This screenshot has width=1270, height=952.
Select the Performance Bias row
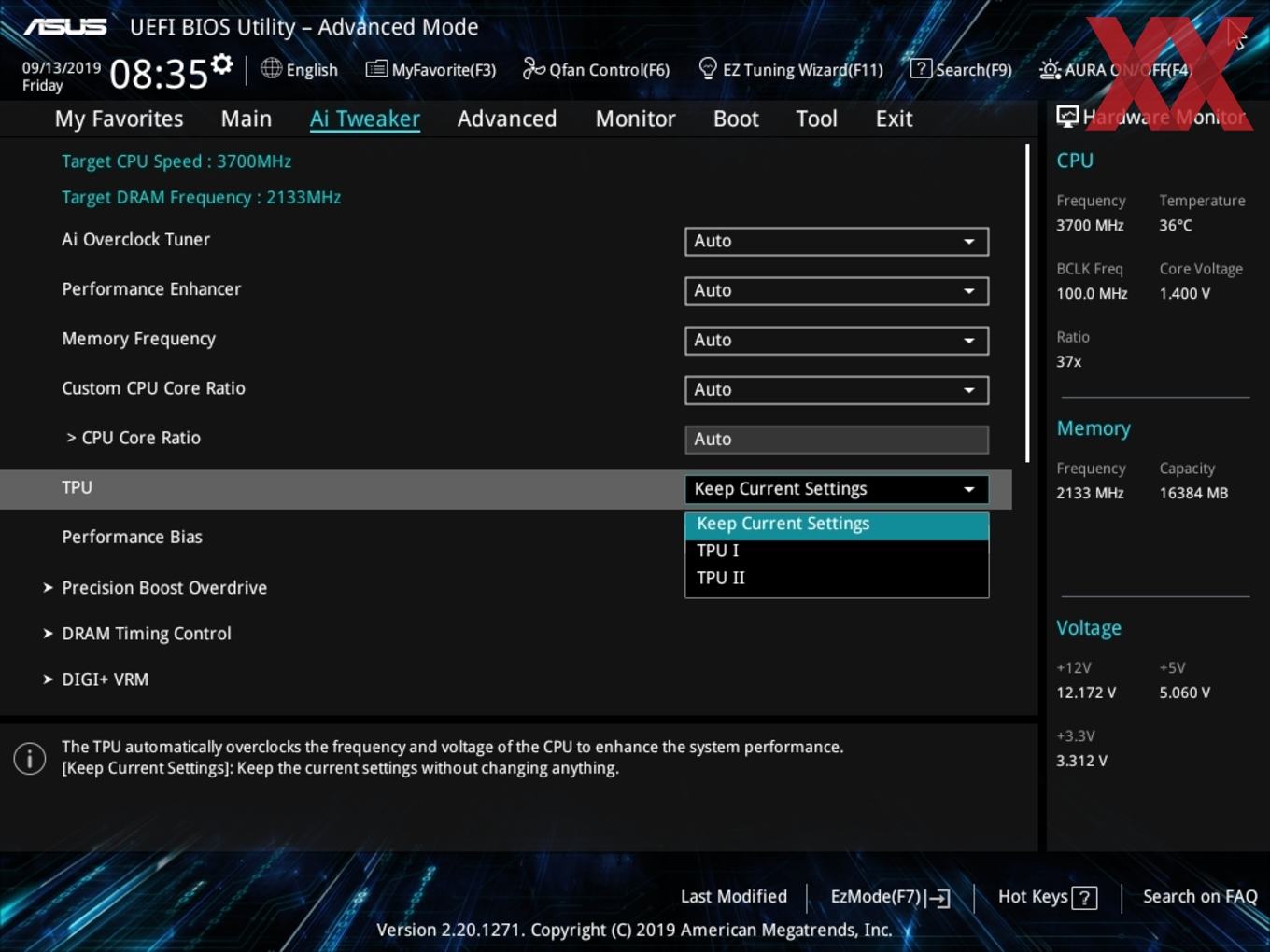point(132,537)
